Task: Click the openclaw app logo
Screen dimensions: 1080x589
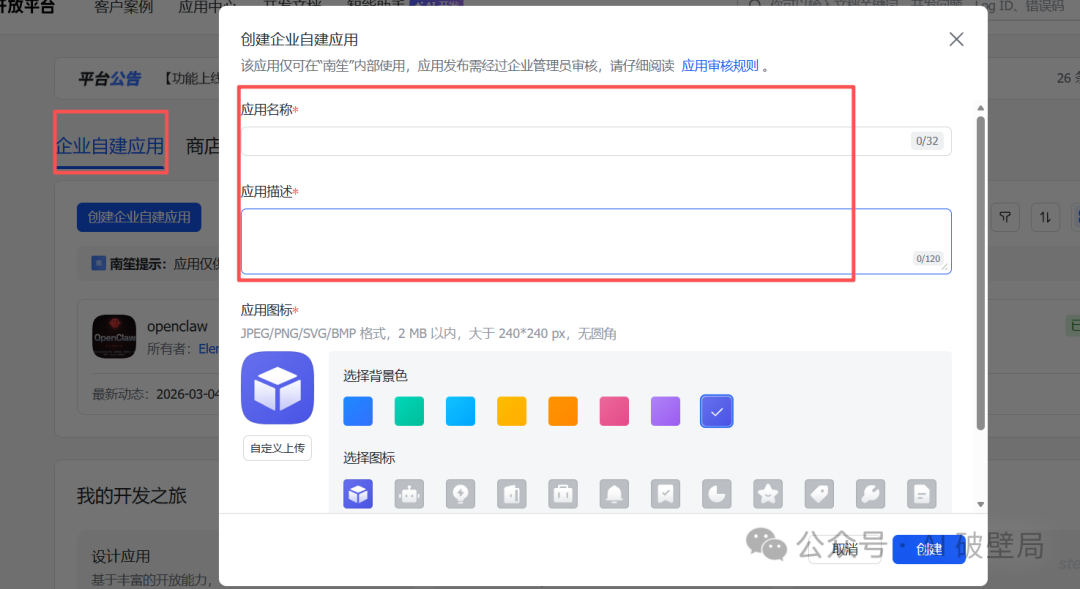Action: 114,337
